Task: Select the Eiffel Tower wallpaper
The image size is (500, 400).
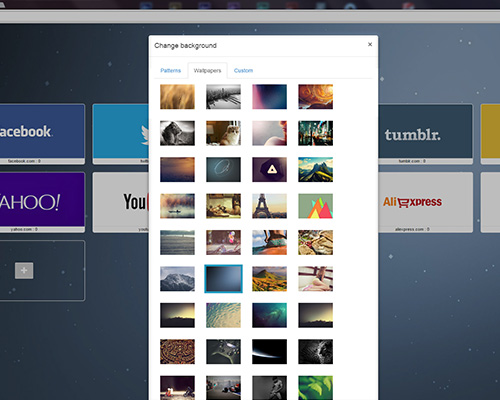Action: (269, 206)
